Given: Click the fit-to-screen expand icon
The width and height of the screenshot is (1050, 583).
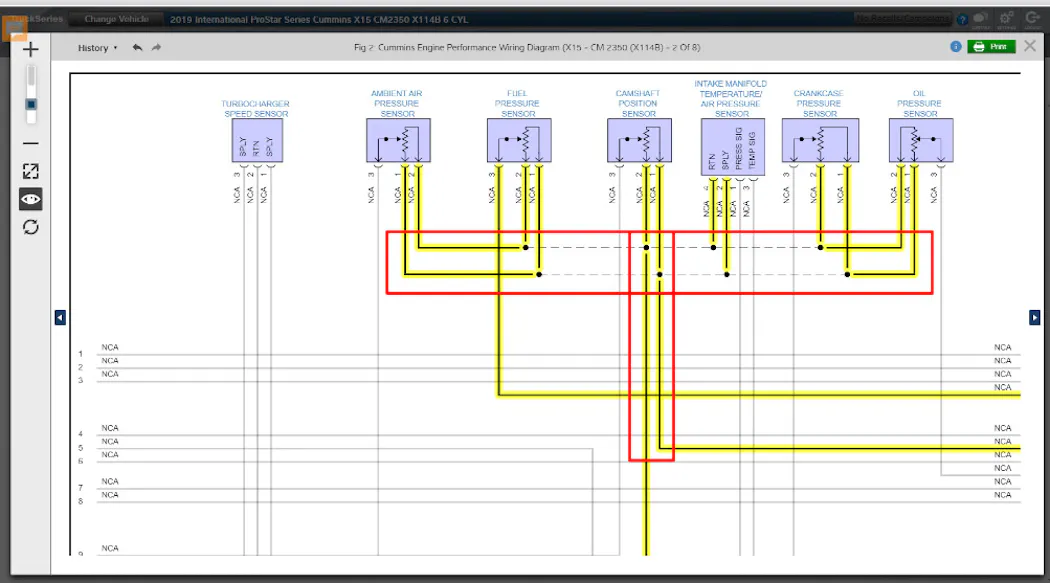Looking at the screenshot, I should point(31,171).
